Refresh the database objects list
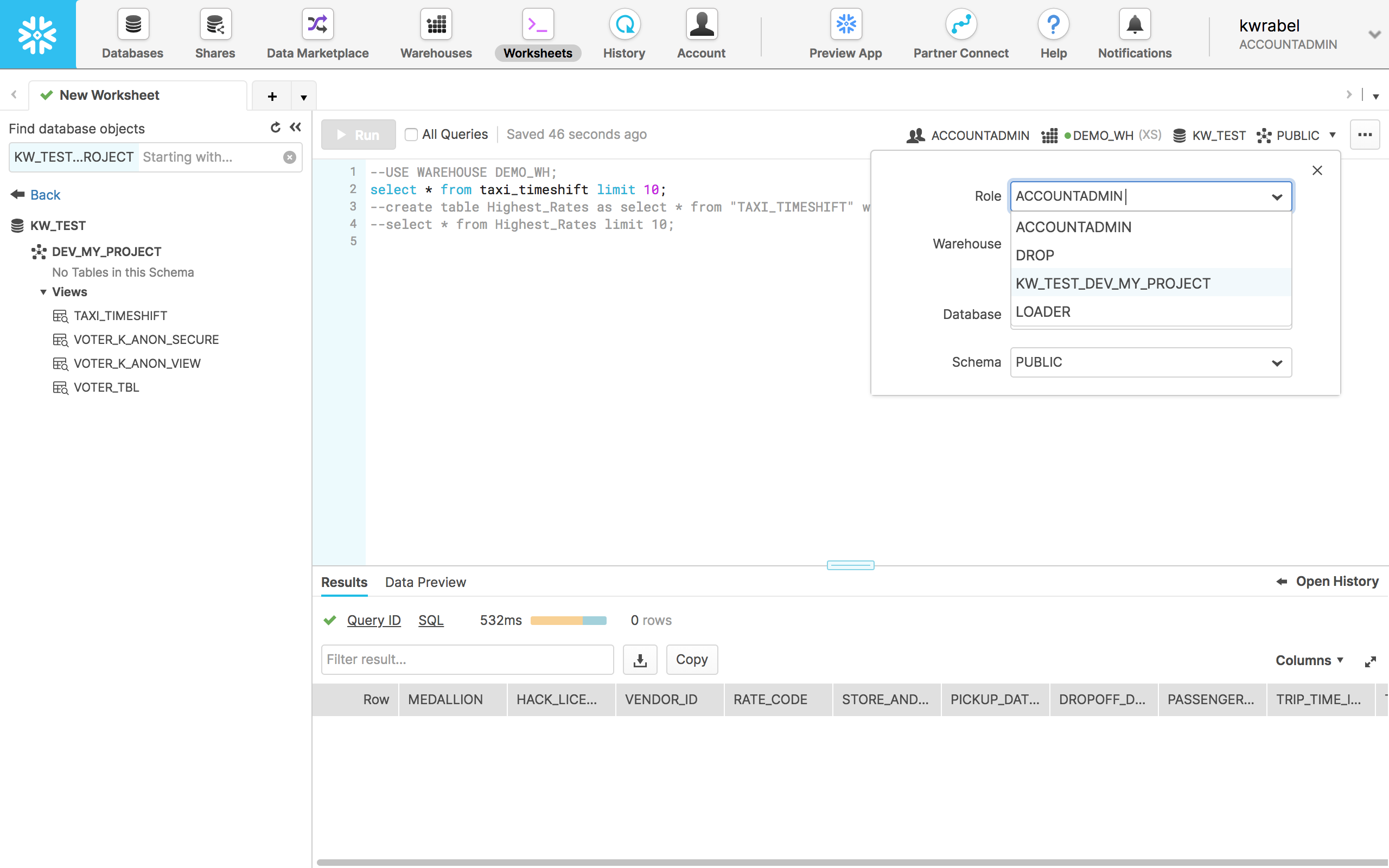 pos(276,127)
